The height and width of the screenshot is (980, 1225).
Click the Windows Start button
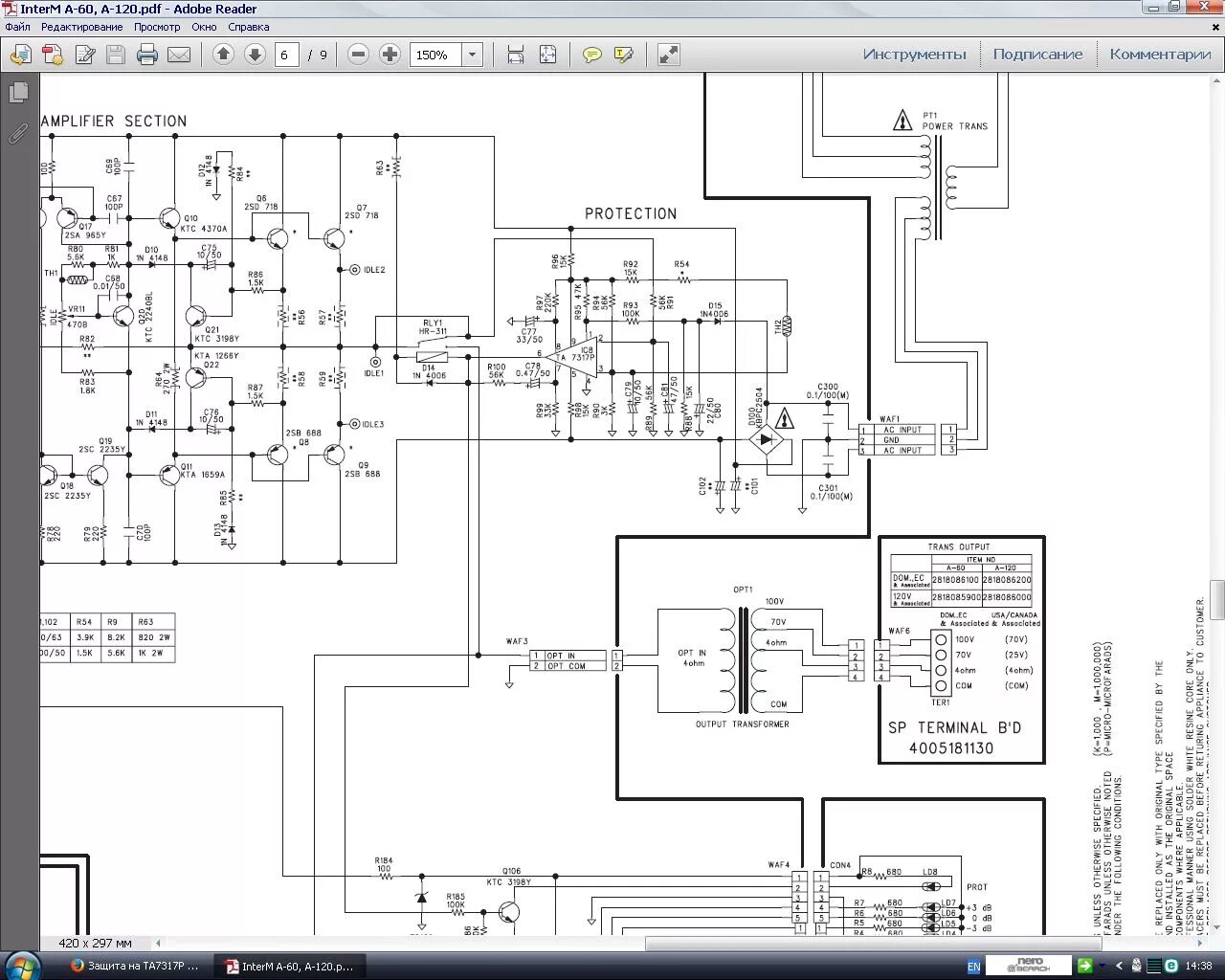(22, 966)
